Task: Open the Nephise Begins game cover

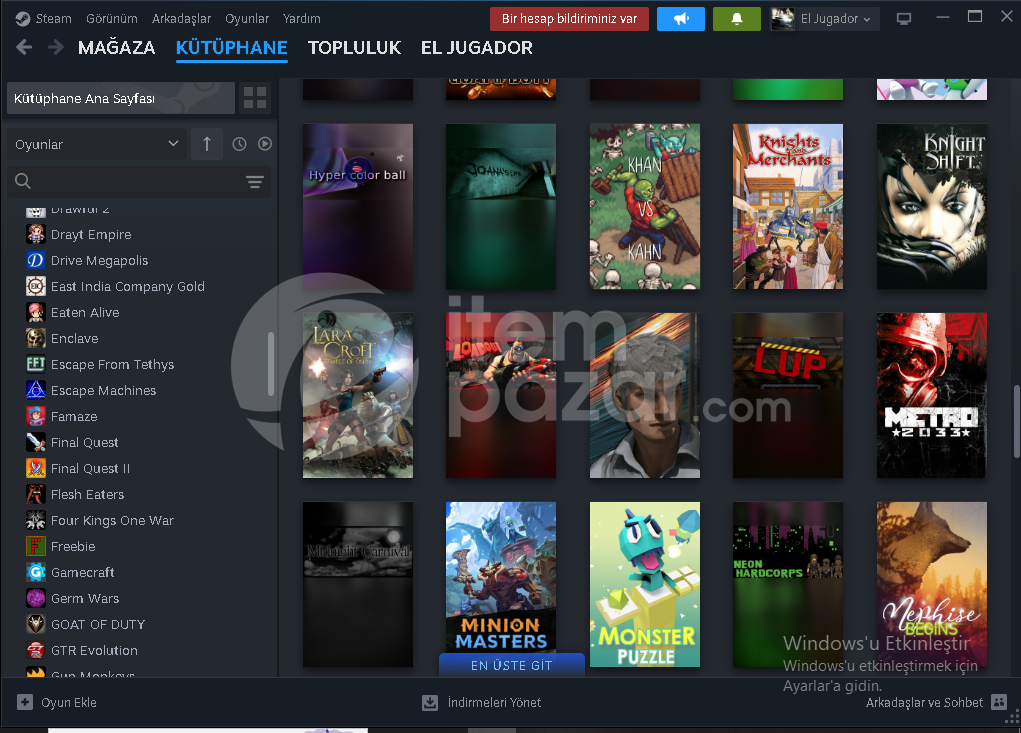Action: (x=932, y=584)
